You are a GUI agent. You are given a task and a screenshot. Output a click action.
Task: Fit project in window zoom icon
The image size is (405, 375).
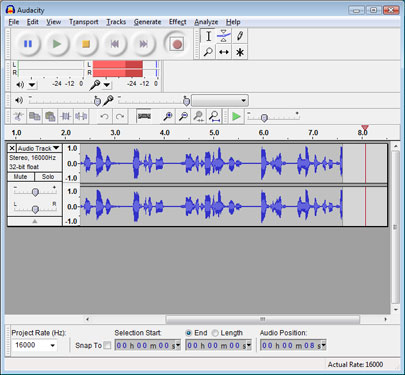point(214,116)
